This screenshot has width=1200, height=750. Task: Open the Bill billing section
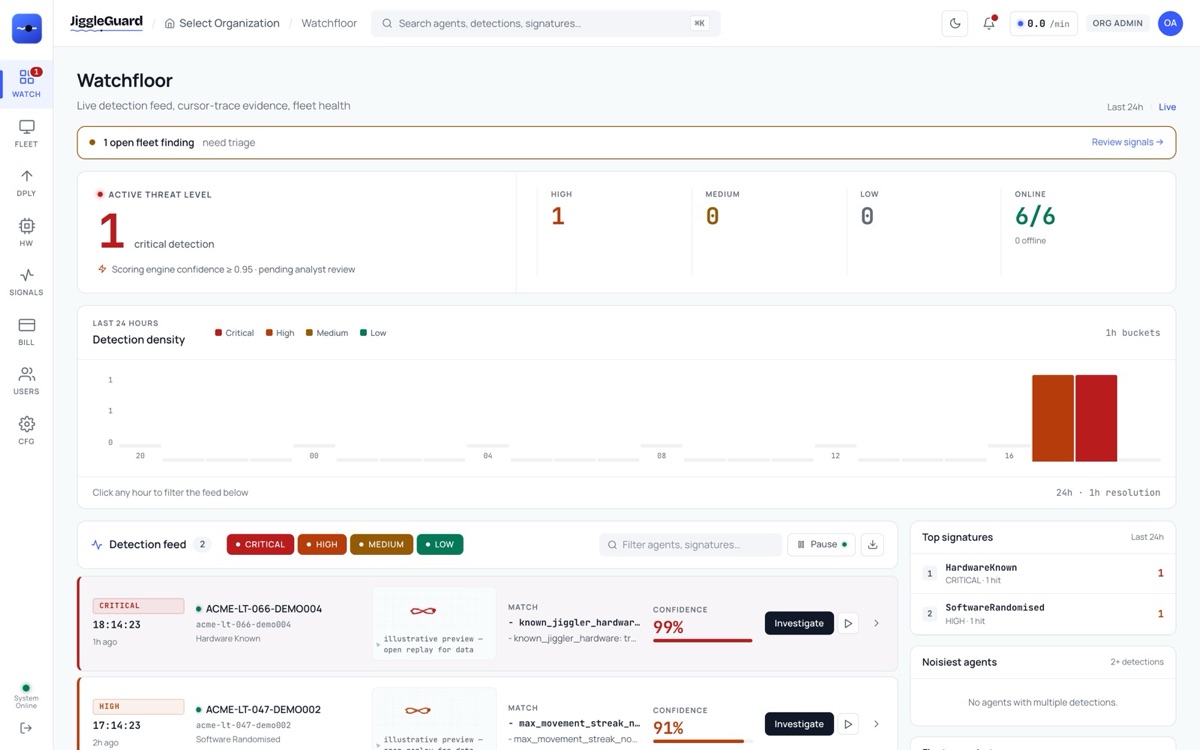tap(26, 331)
